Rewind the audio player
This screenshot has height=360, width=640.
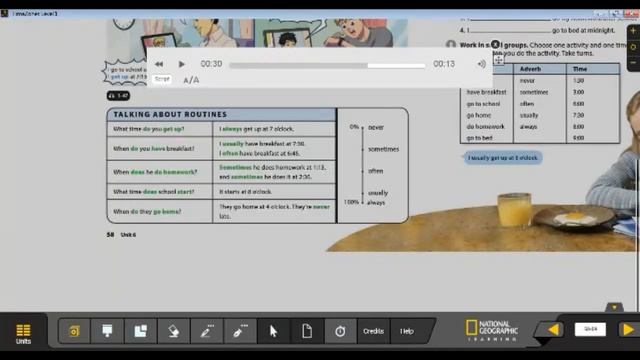tap(159, 64)
